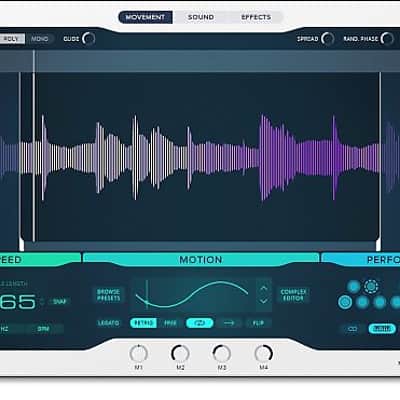
Task: Click the Spread knob
Action: pos(328,39)
